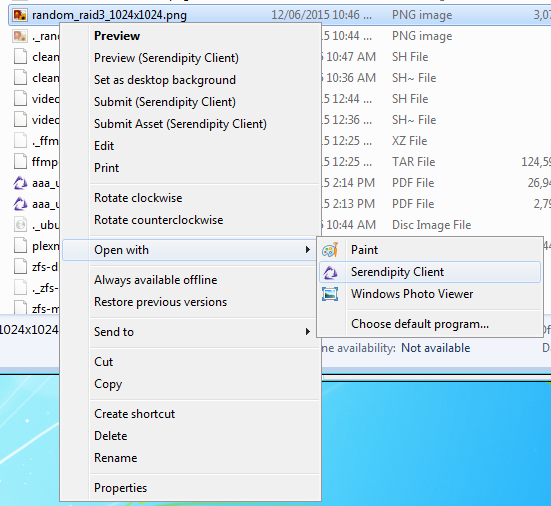Choose Restore previous versions
The image size is (551, 506).
(161, 302)
